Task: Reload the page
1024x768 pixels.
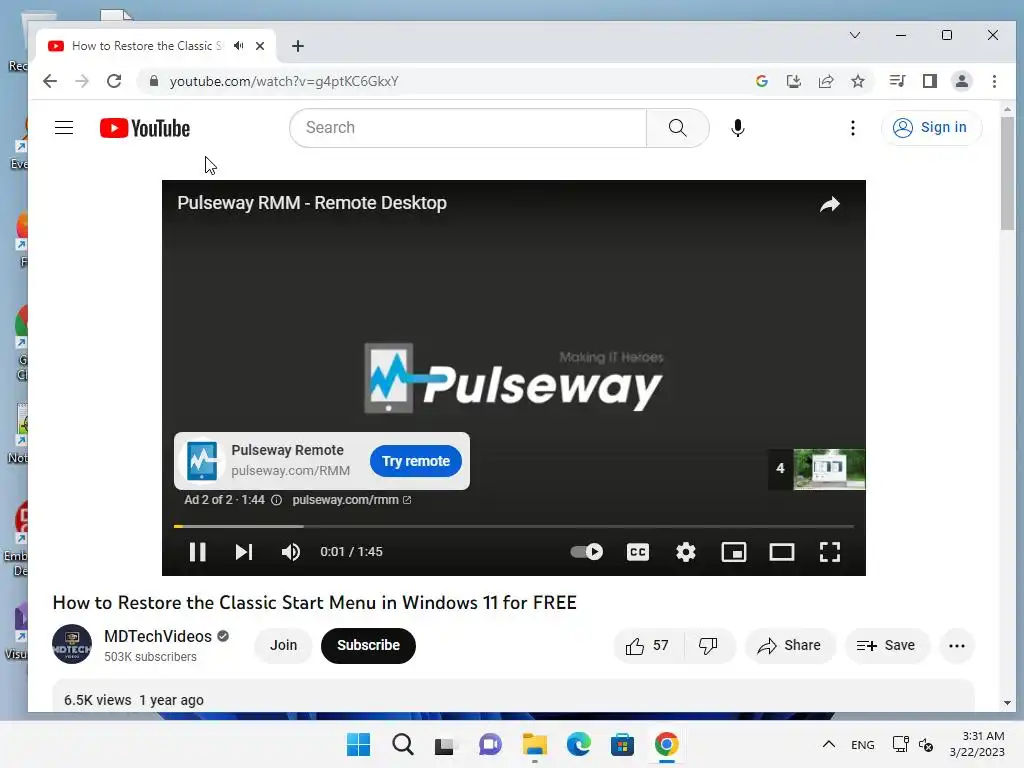Action: click(x=114, y=81)
